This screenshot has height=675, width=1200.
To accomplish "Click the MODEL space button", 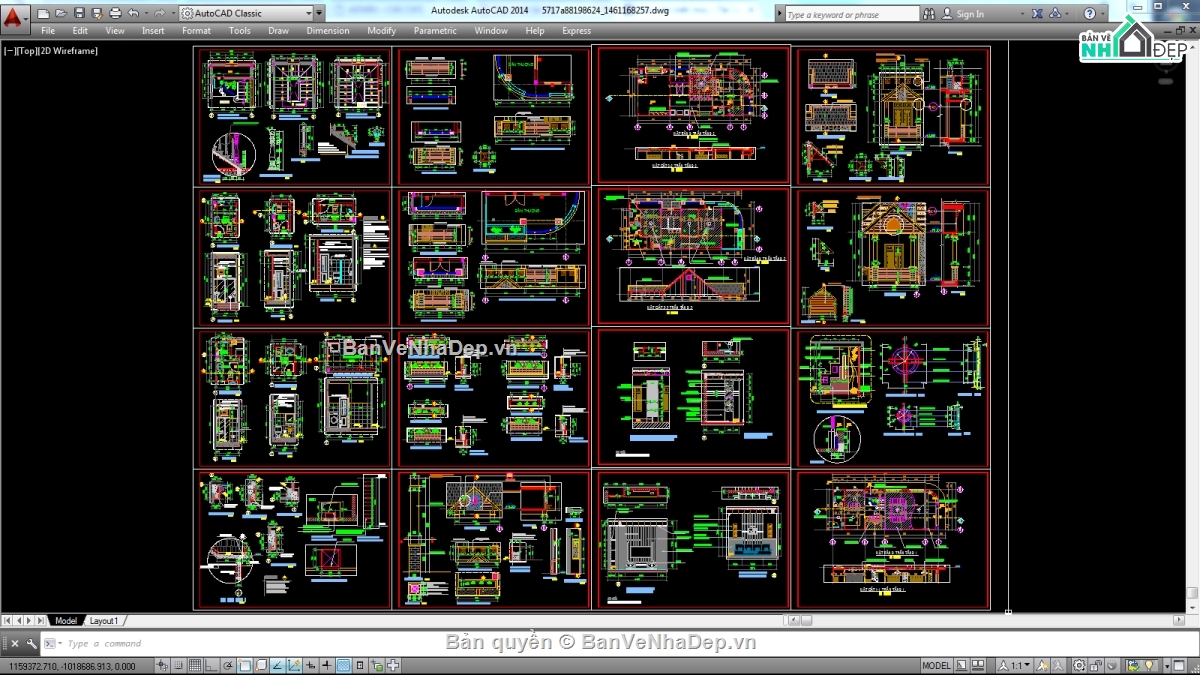I will tap(936, 666).
